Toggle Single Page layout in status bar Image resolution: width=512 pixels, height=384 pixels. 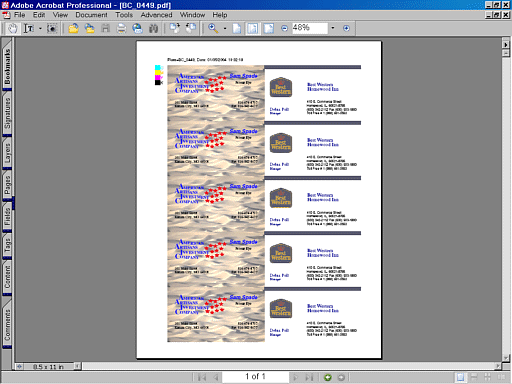(x=460, y=377)
